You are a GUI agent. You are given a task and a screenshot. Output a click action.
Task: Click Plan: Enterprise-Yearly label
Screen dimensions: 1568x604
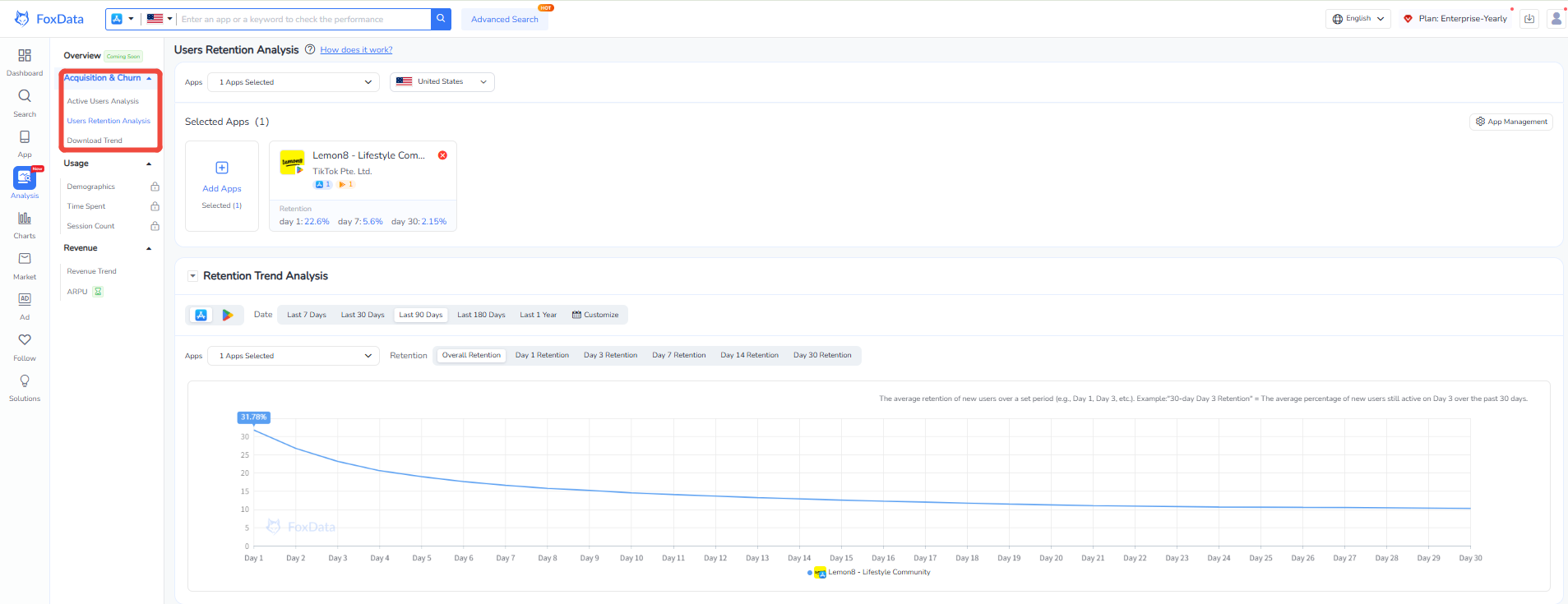tap(1463, 18)
